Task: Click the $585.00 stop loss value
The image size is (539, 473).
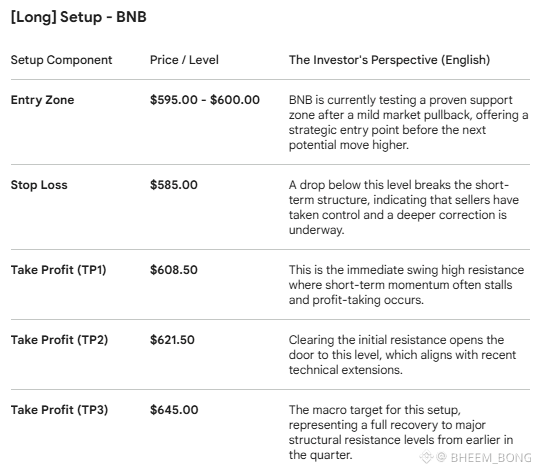Action: tap(174, 185)
